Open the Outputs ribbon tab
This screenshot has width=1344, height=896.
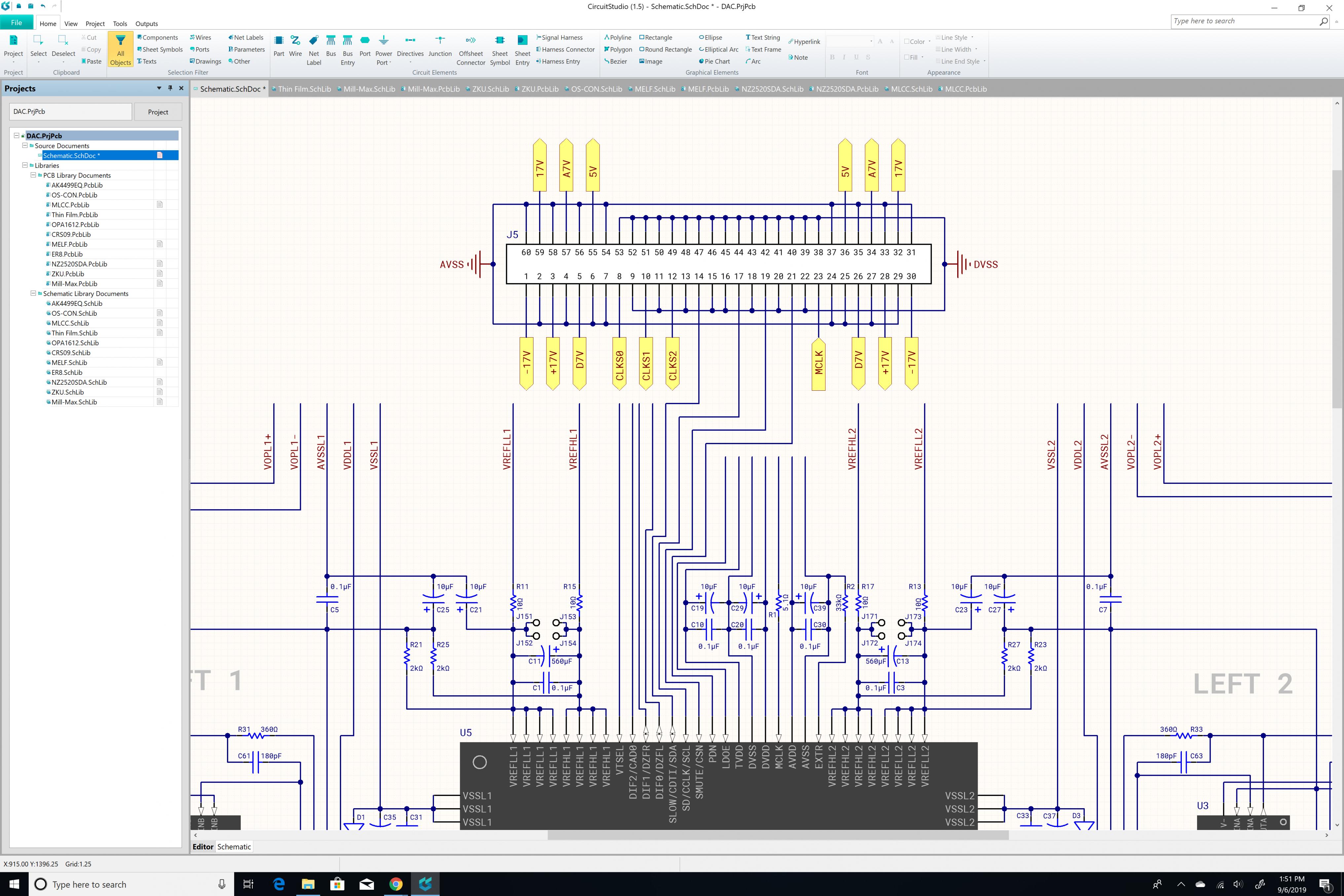pyautogui.click(x=146, y=23)
